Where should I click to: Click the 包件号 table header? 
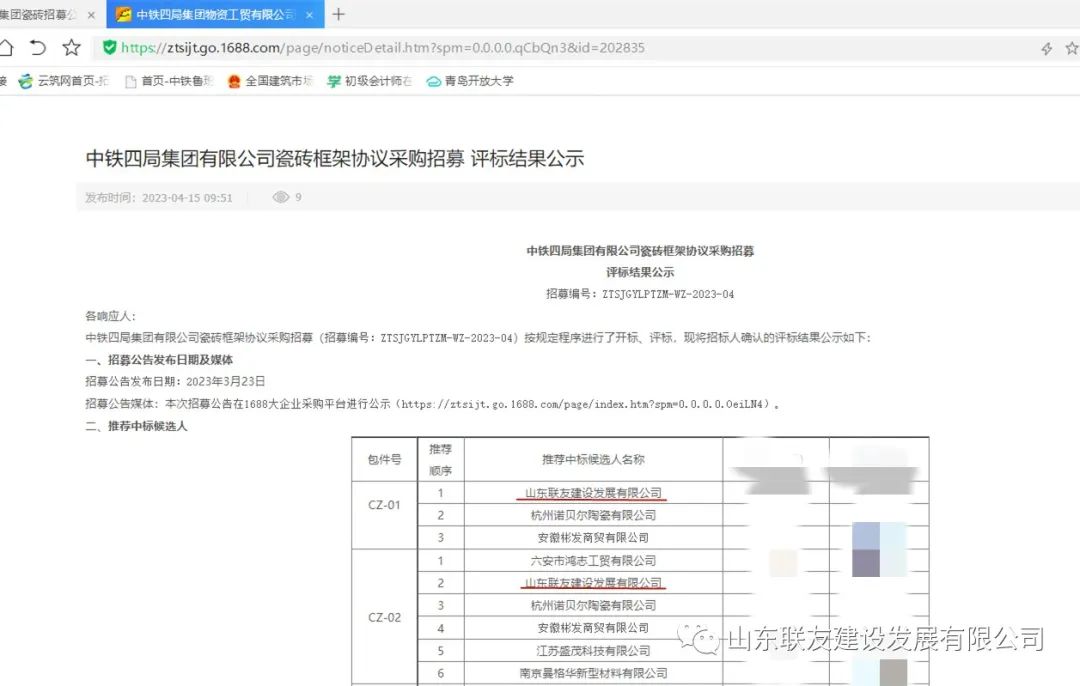click(x=384, y=459)
